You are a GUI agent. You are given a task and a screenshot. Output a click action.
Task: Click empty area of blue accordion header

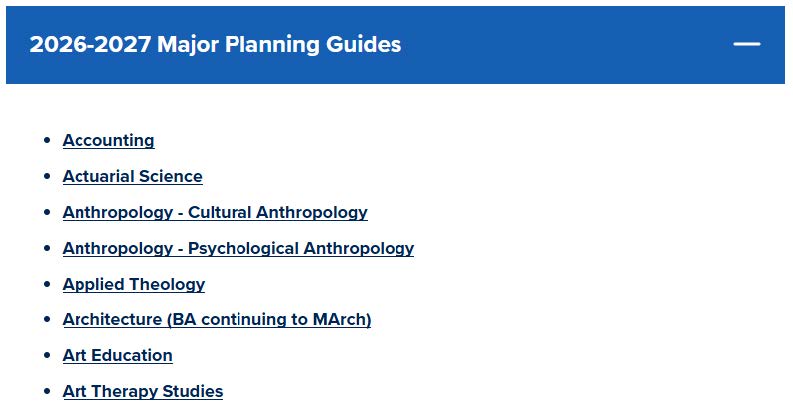pos(560,45)
